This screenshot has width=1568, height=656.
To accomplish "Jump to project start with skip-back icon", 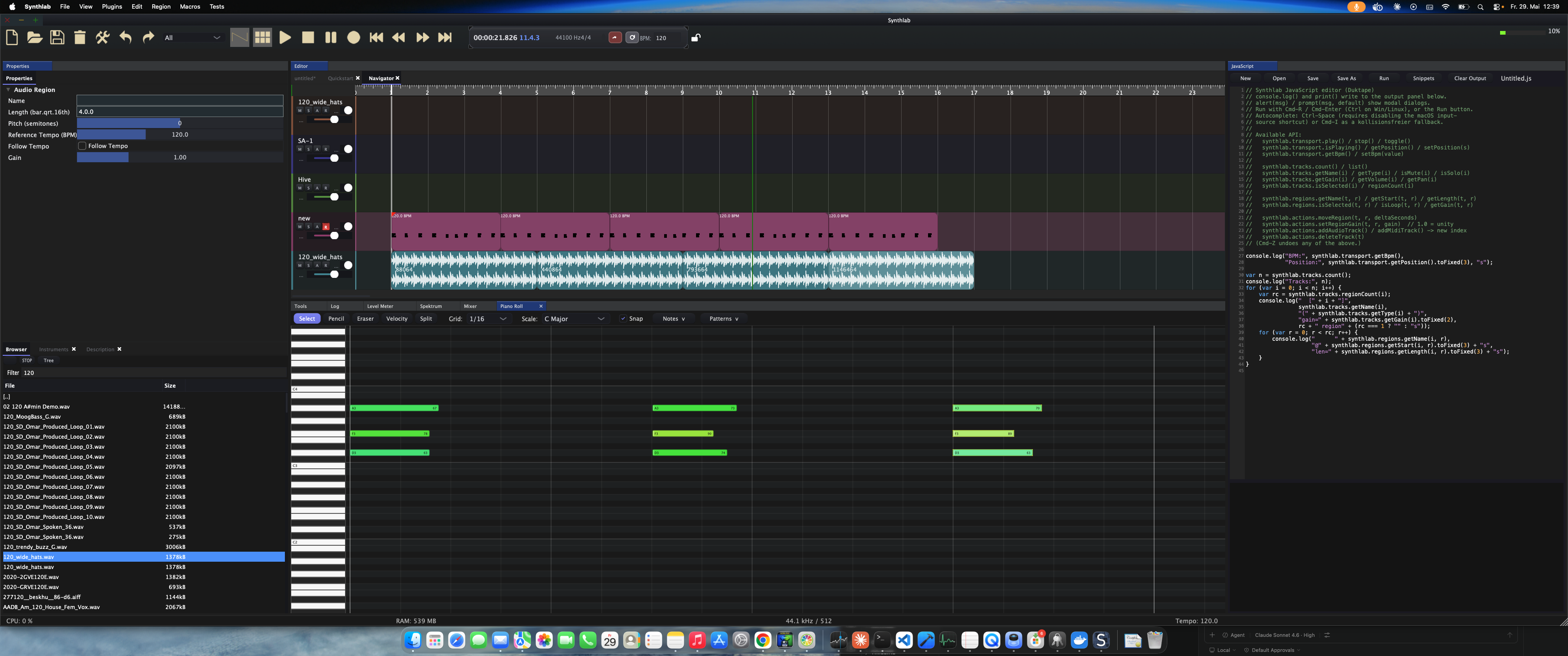I will 376,38.
